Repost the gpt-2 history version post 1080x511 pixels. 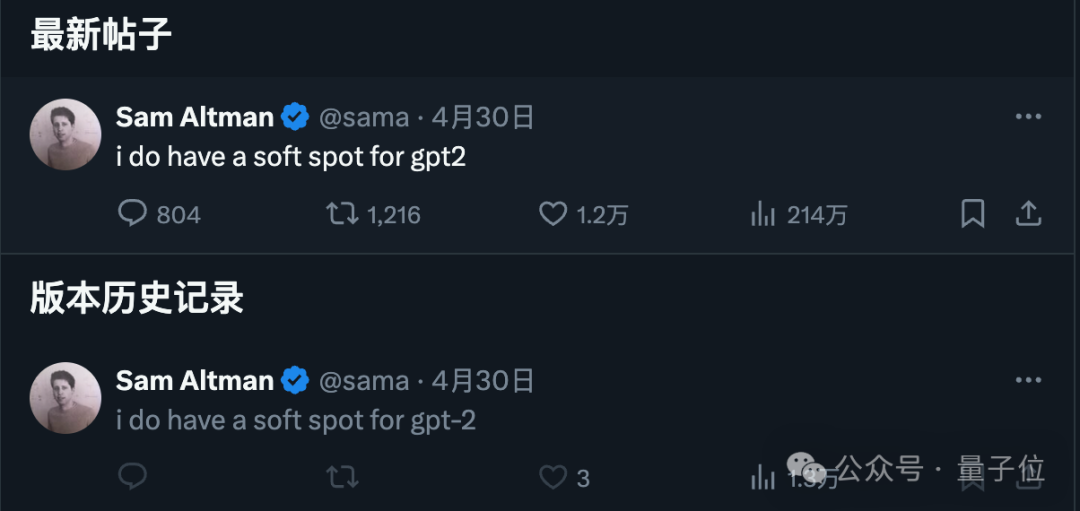[x=342, y=477]
